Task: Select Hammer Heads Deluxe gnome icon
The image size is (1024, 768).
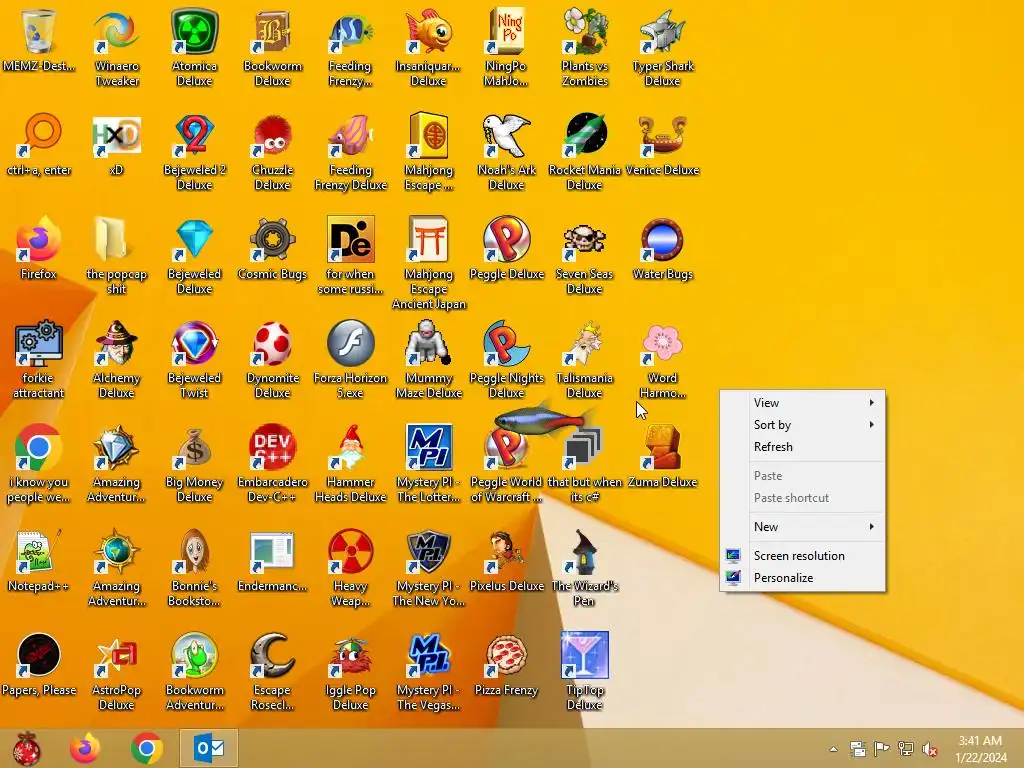Action: (x=351, y=447)
